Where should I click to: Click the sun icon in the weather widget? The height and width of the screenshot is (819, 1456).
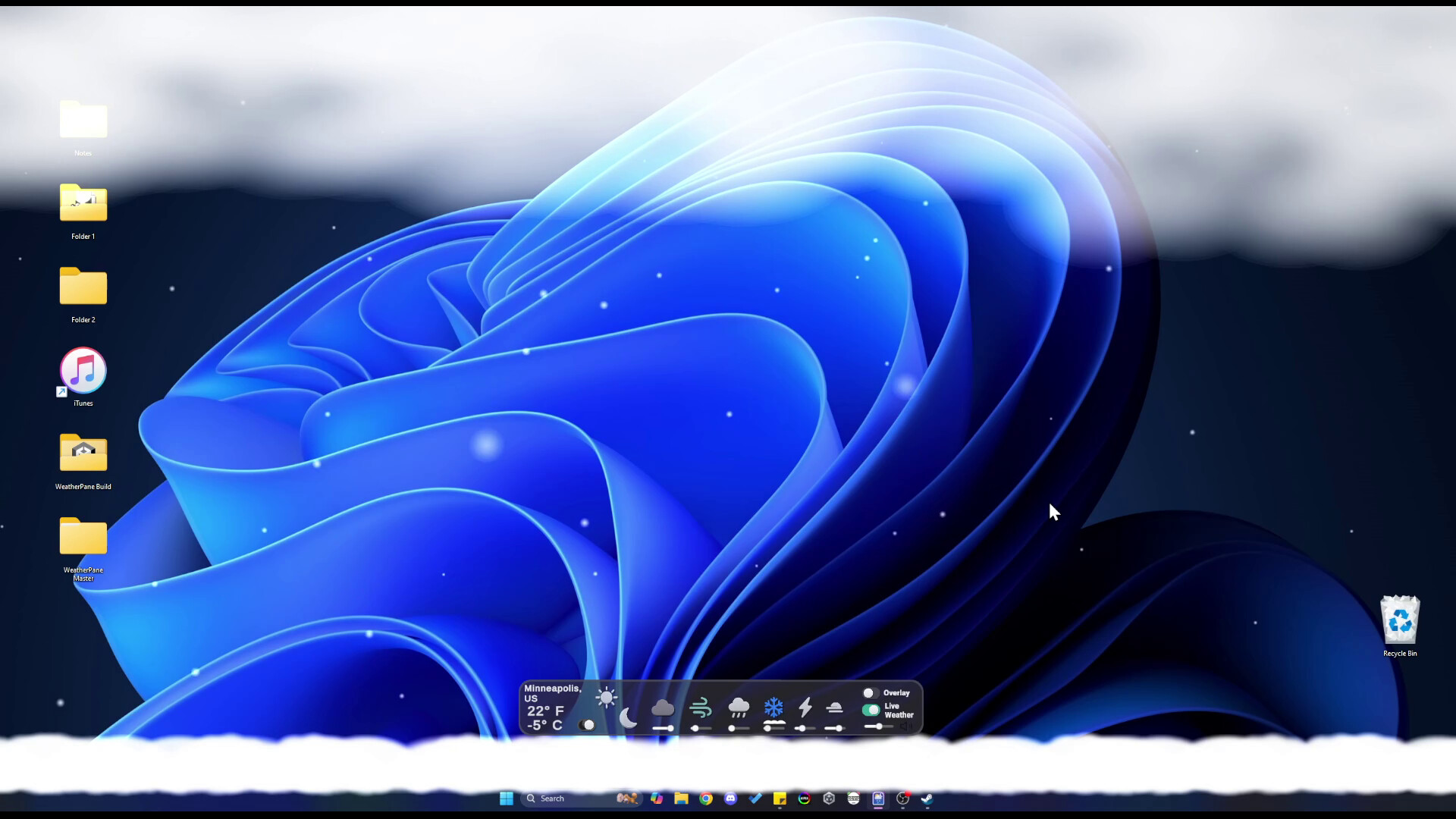(607, 696)
